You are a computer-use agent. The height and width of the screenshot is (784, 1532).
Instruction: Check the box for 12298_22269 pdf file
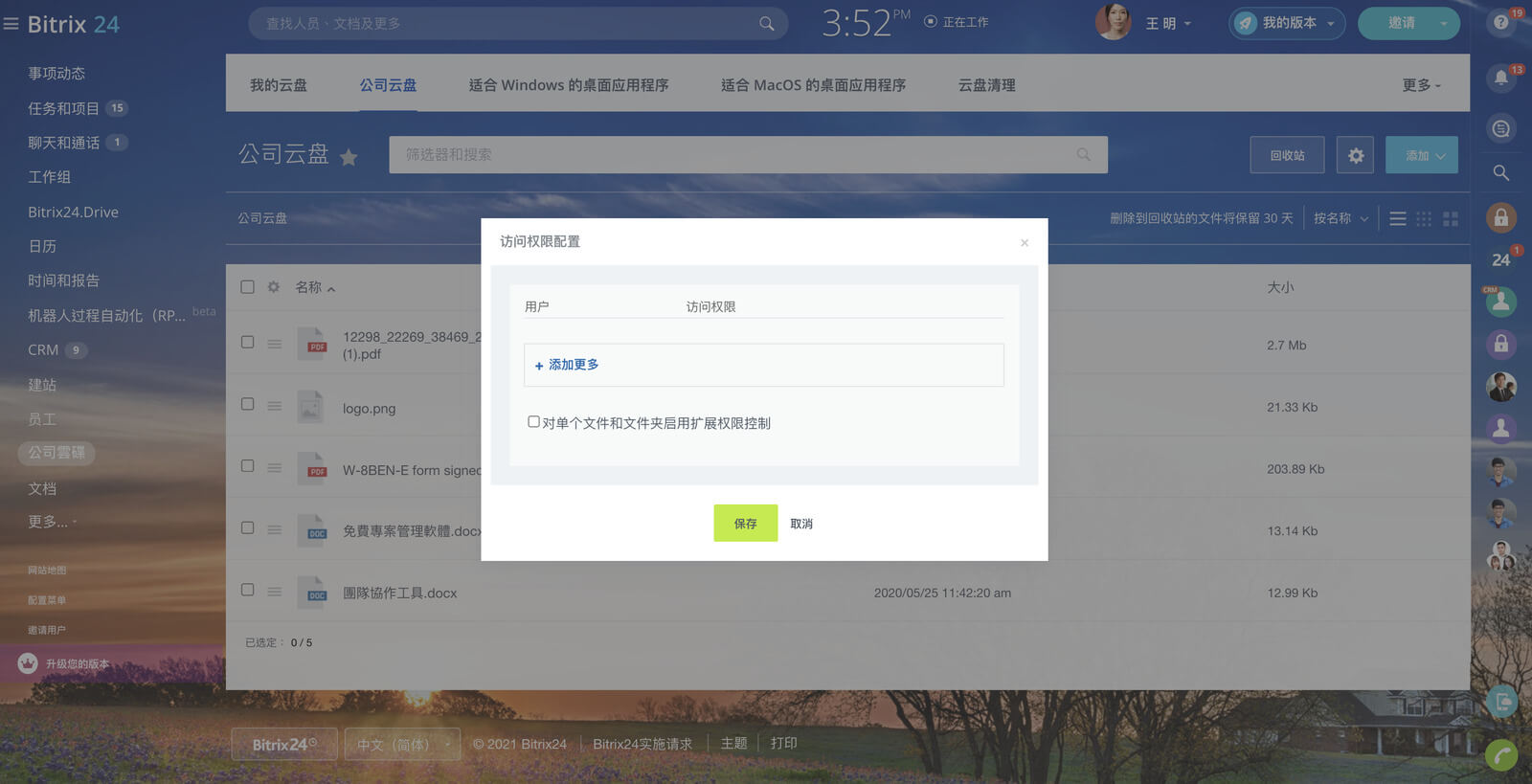(247, 342)
